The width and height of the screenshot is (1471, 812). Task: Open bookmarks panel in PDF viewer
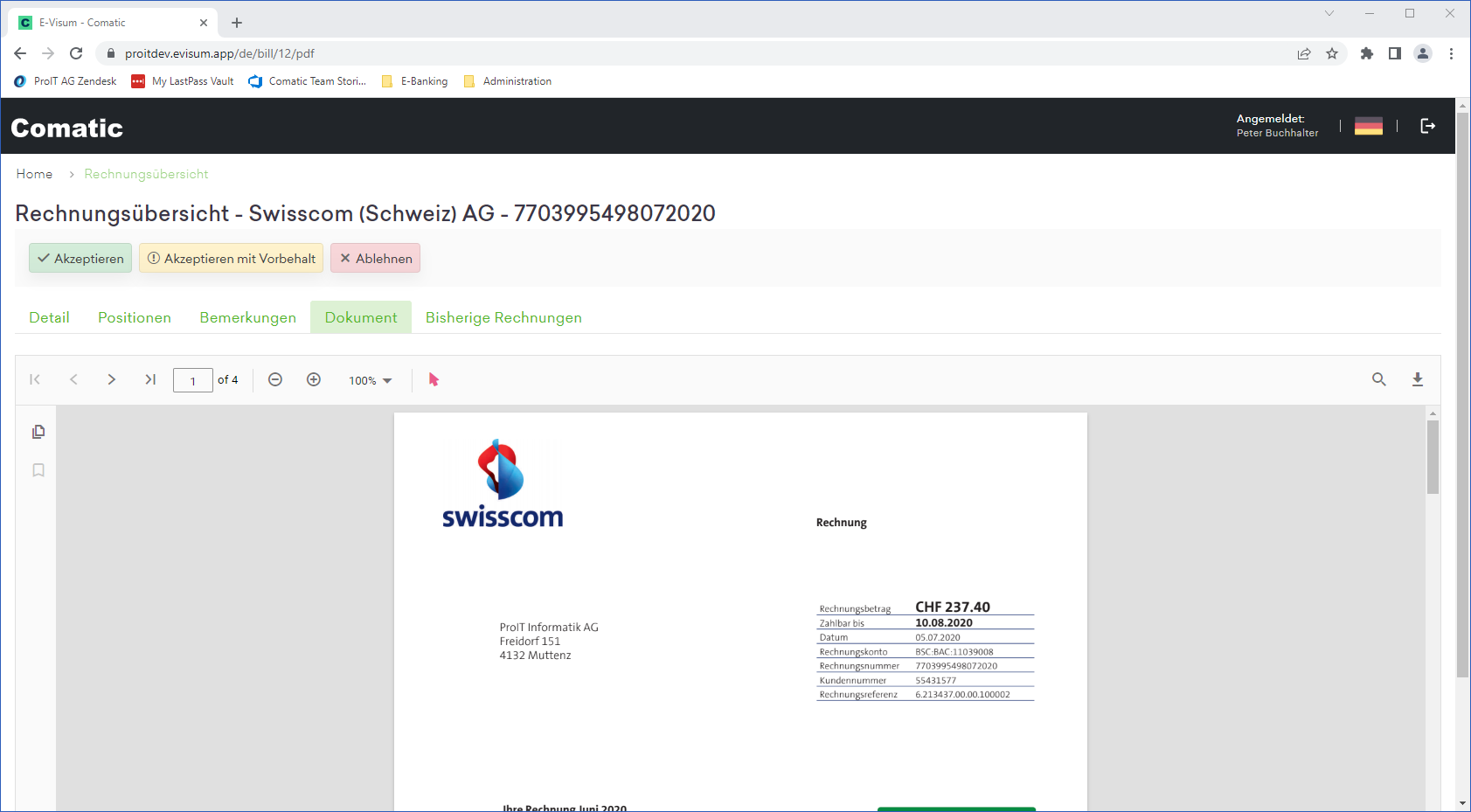(x=38, y=470)
